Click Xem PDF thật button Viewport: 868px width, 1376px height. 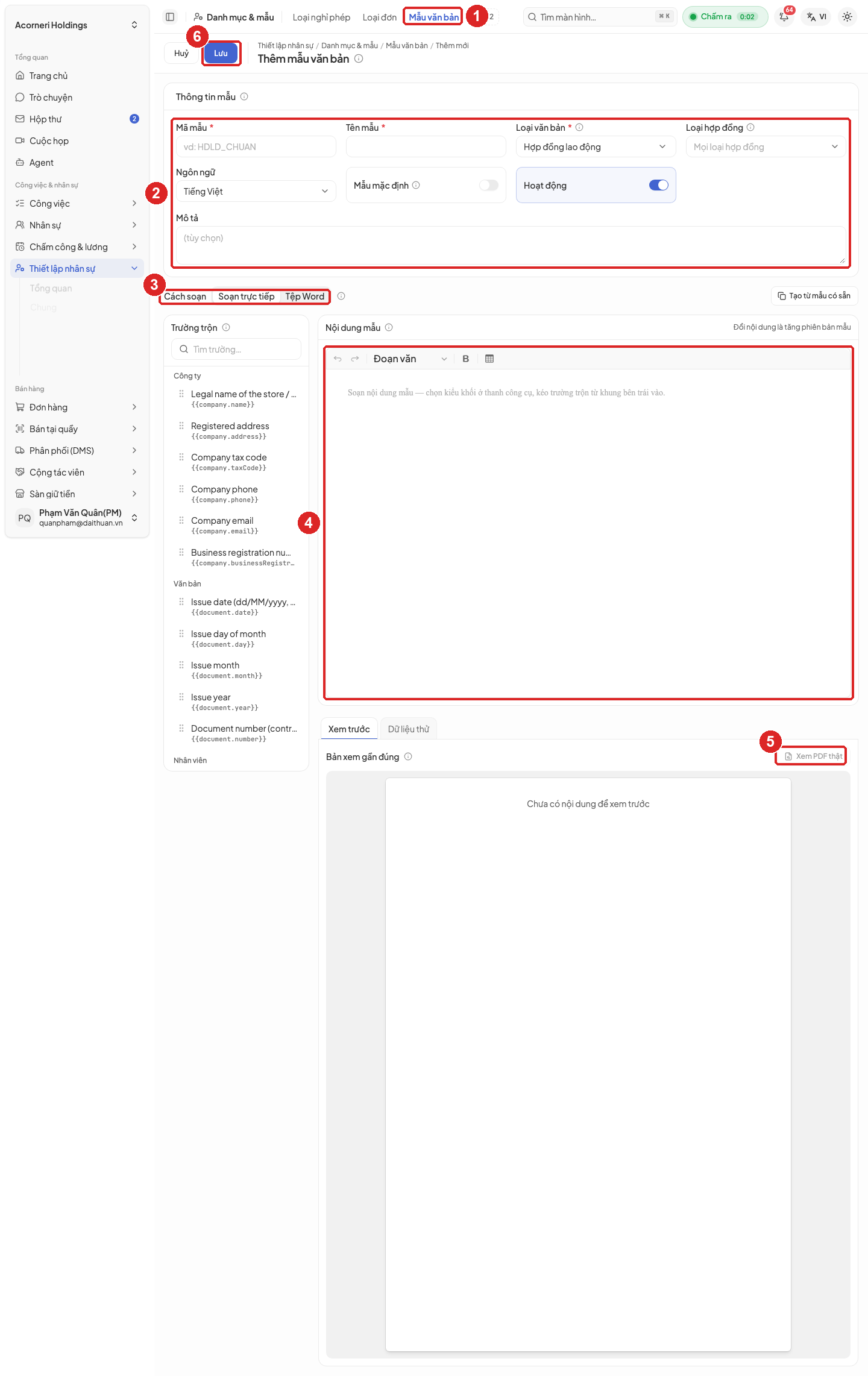point(813,756)
